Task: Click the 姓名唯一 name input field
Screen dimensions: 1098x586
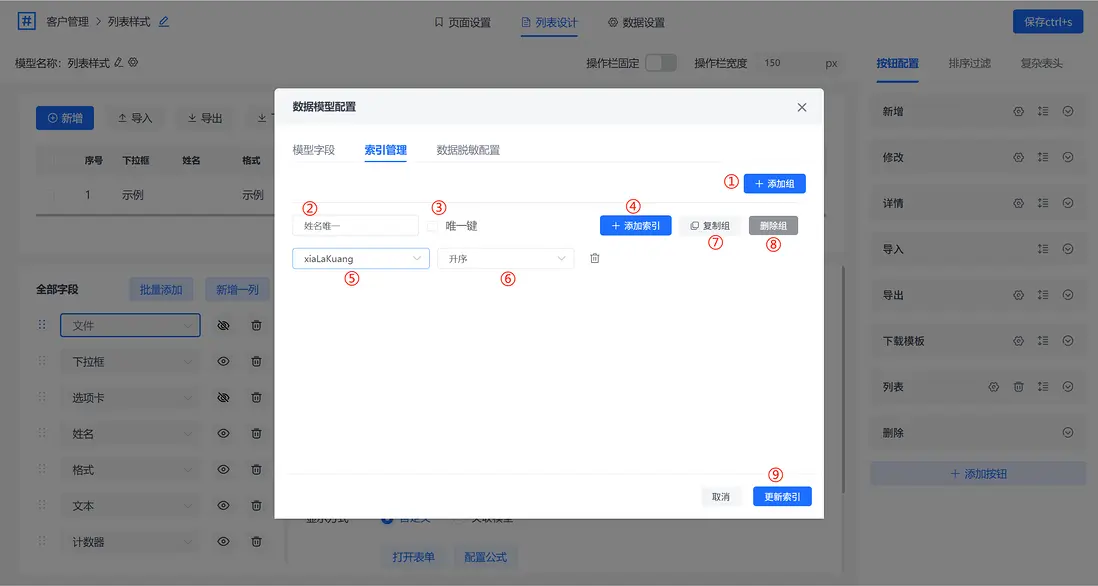Action: tap(355, 226)
